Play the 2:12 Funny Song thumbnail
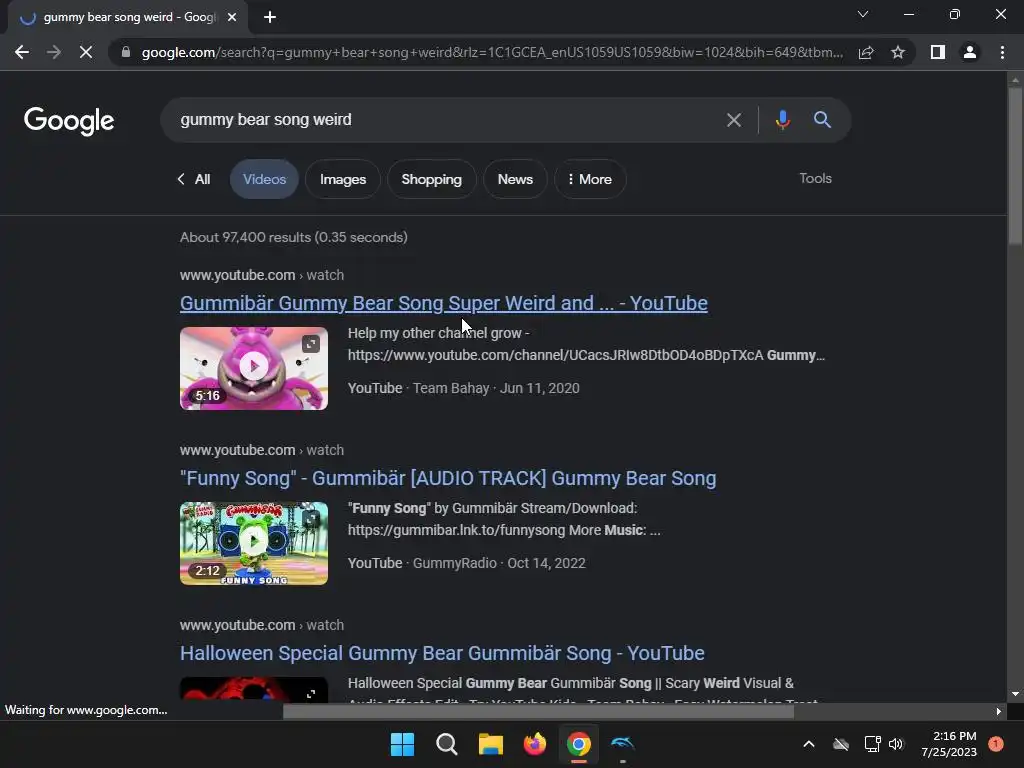This screenshot has width=1024, height=768. 254,541
